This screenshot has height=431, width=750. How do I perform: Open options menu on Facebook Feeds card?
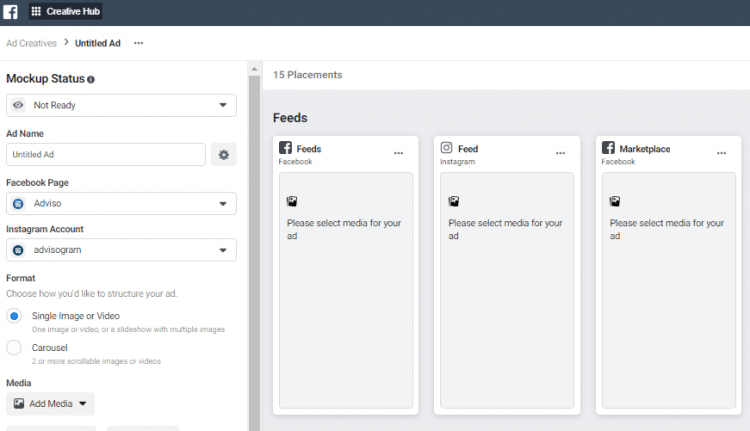click(399, 153)
